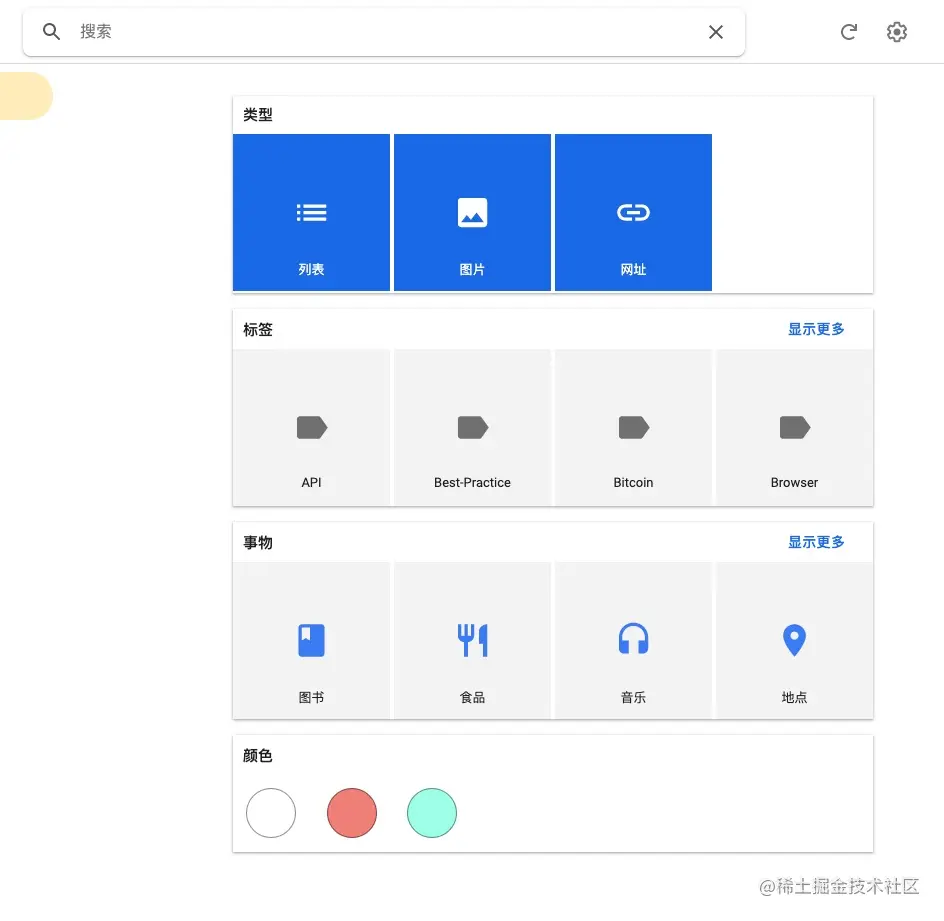Show more things via 显示更多 in 事物
This screenshot has height=921, width=944.
[x=816, y=542]
